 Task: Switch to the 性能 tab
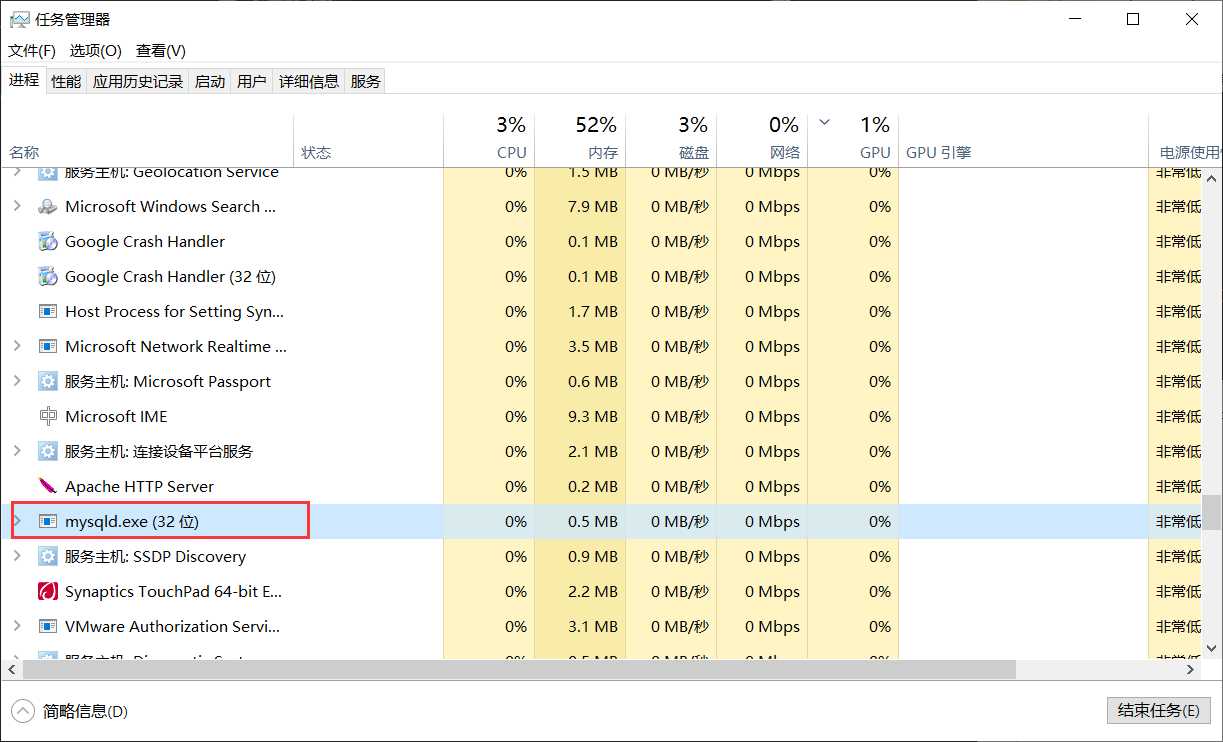point(66,82)
